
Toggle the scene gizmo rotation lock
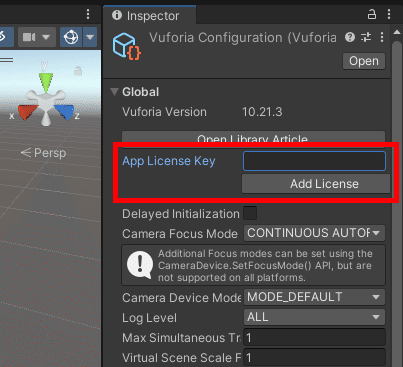point(78,70)
